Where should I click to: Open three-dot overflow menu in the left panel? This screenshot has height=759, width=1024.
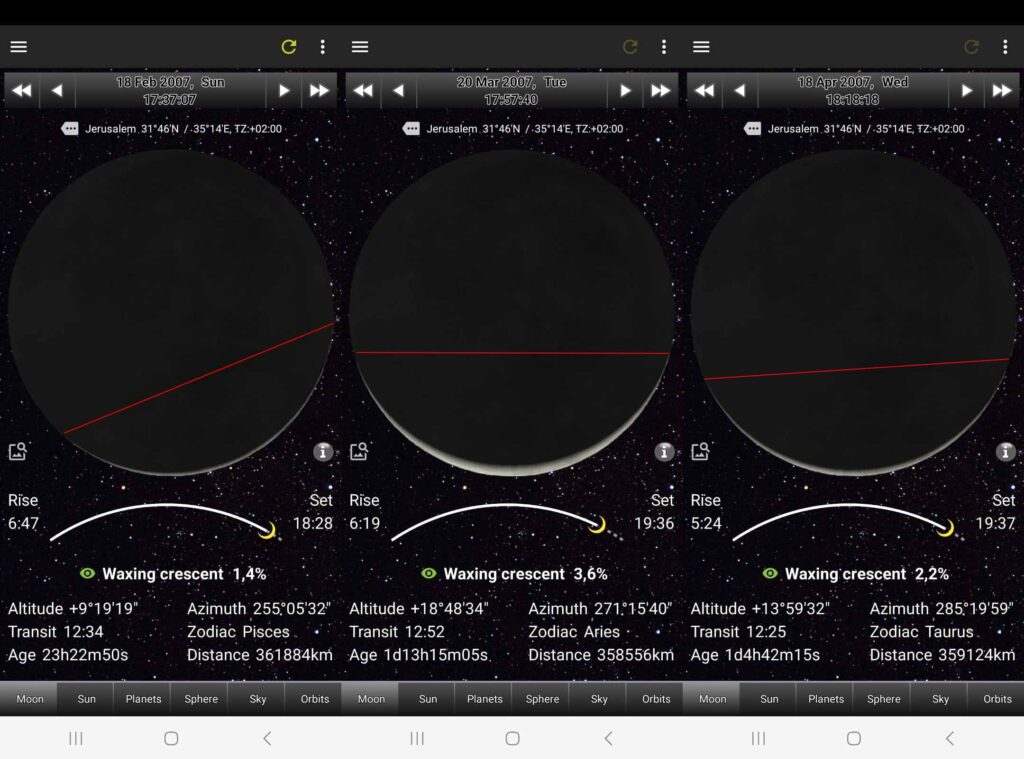pyautogui.click(x=322, y=47)
